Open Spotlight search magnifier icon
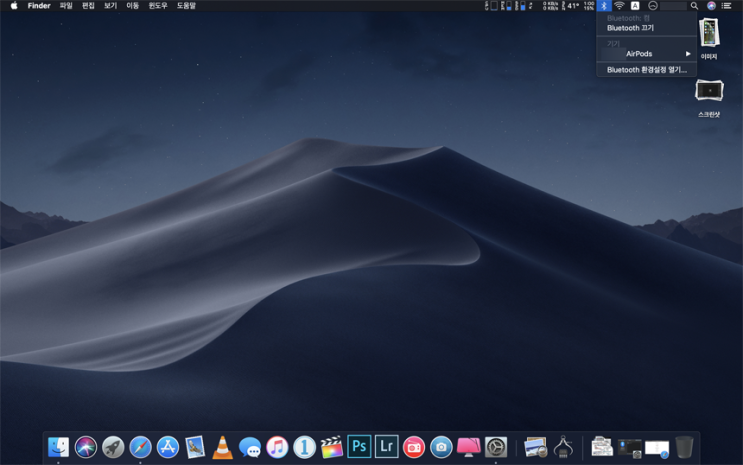The image size is (743, 465). tap(694, 6)
